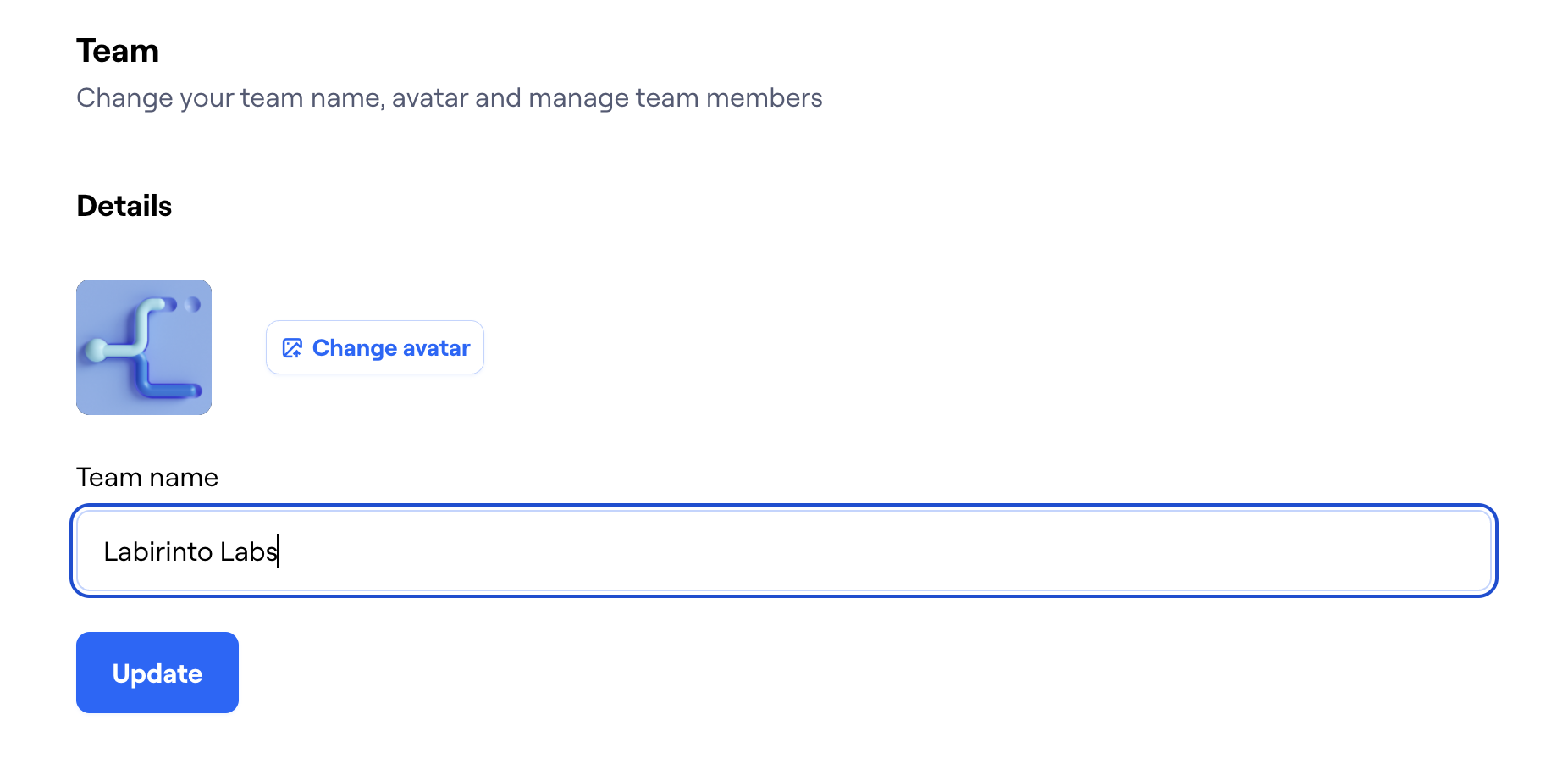
Task: Focus the Team name input field
Action: pos(784,551)
